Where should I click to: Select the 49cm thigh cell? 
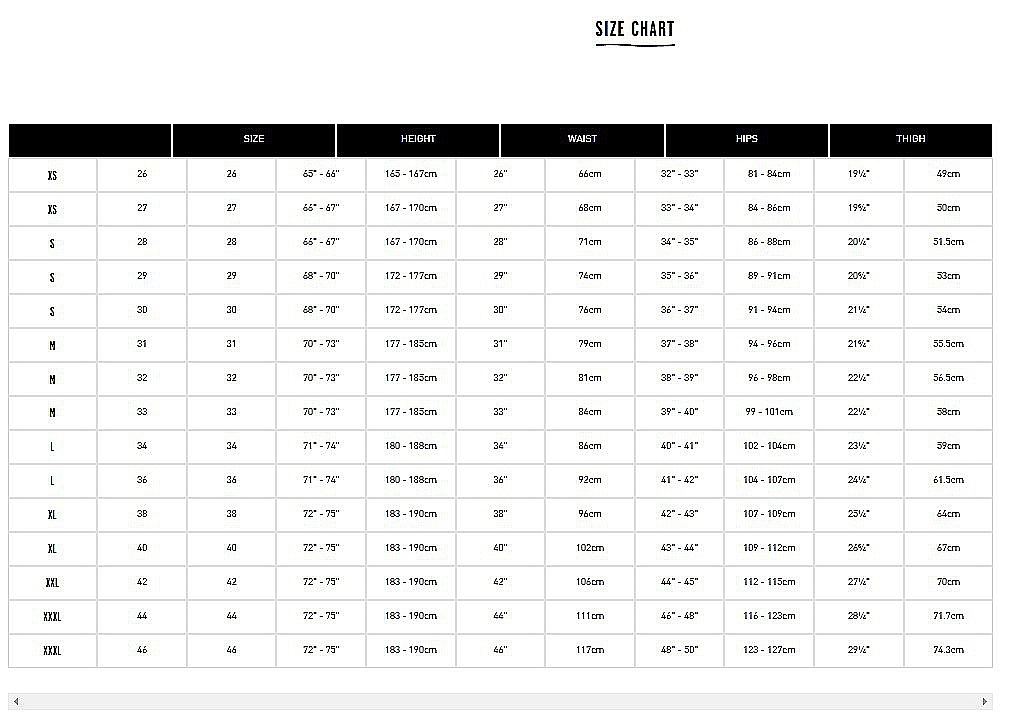pos(948,174)
